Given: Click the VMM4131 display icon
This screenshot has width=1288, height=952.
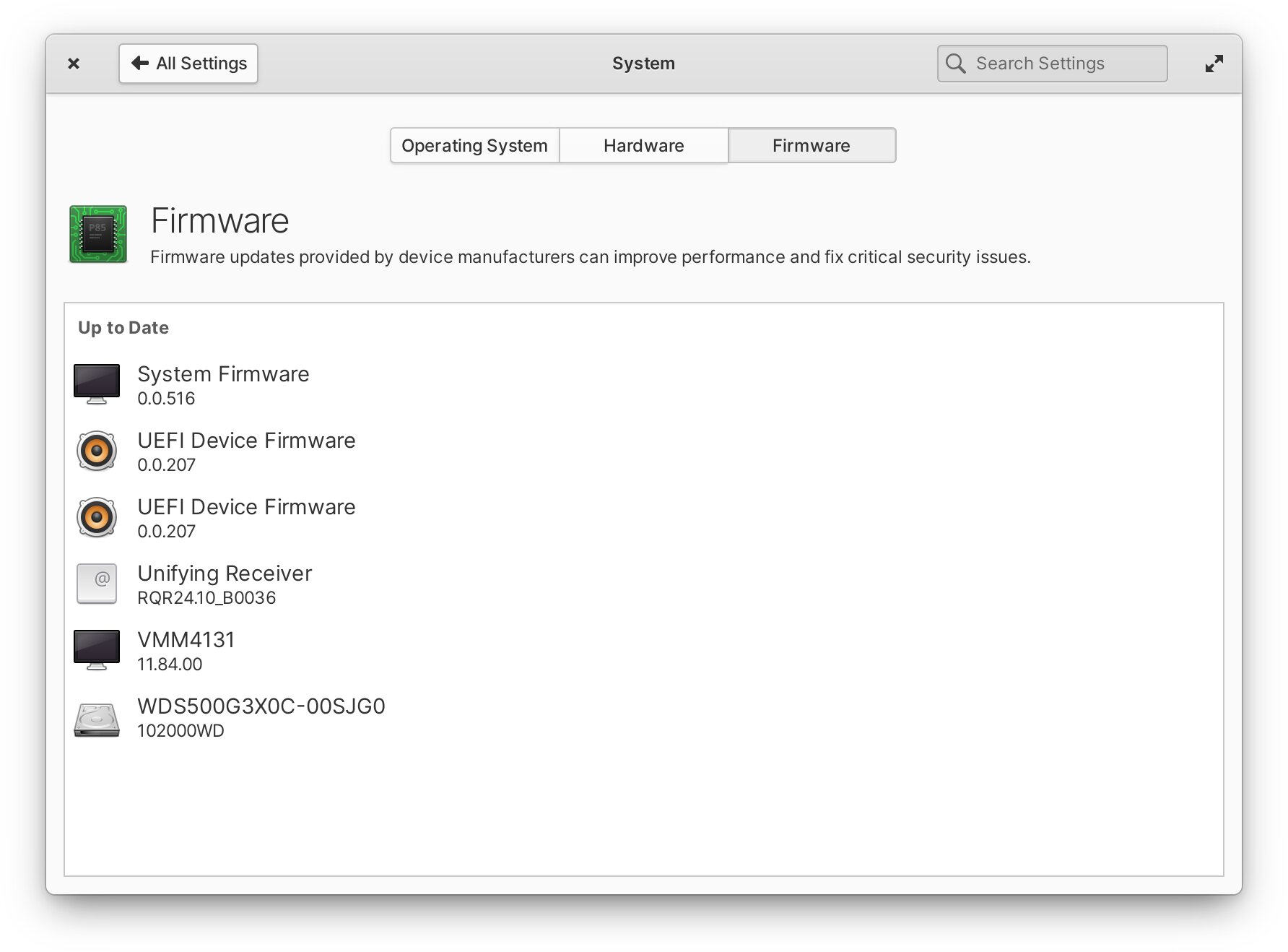Looking at the screenshot, I should (x=97, y=649).
